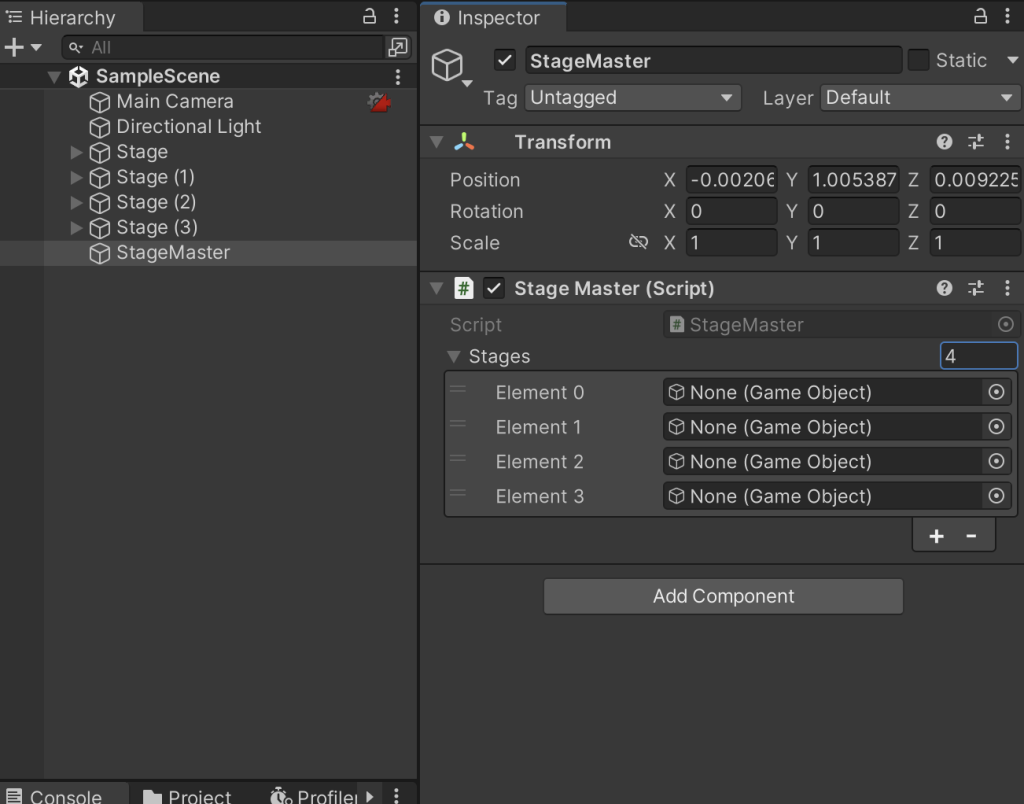Open object picker for Element 1

pyautogui.click(x=996, y=426)
